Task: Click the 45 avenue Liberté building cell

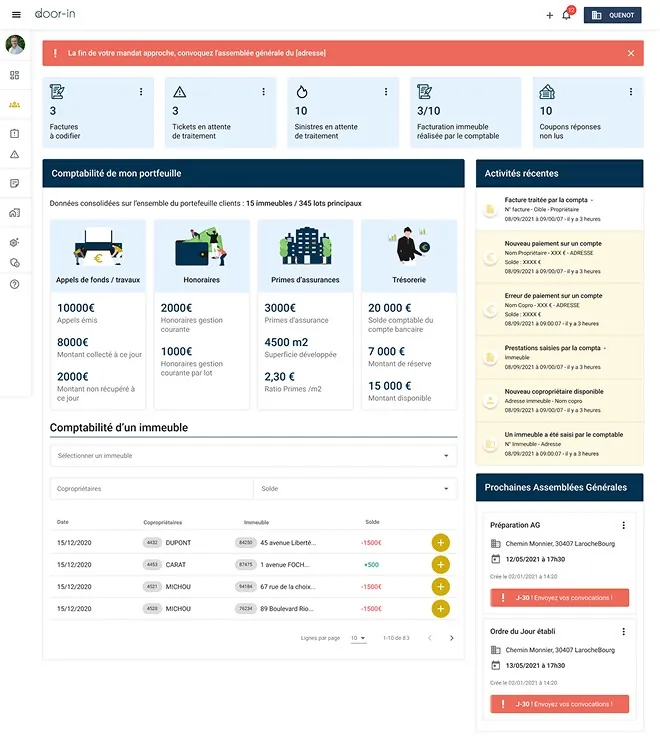Action: pos(276,543)
